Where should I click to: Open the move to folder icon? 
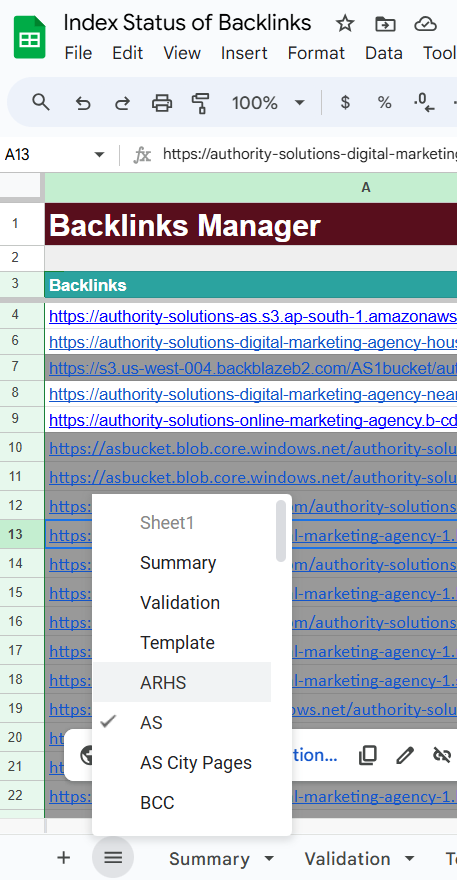(385, 24)
